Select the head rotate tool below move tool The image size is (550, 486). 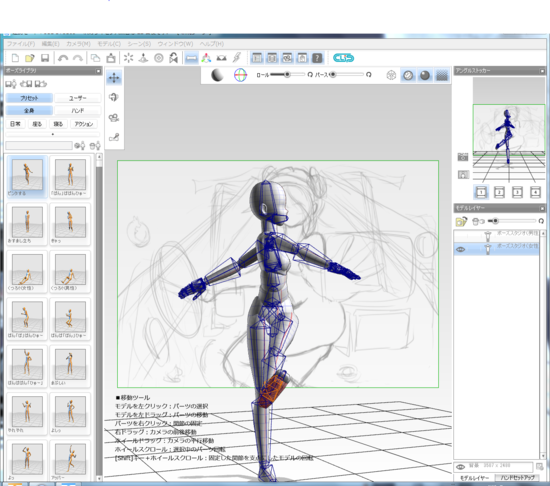tap(114, 97)
